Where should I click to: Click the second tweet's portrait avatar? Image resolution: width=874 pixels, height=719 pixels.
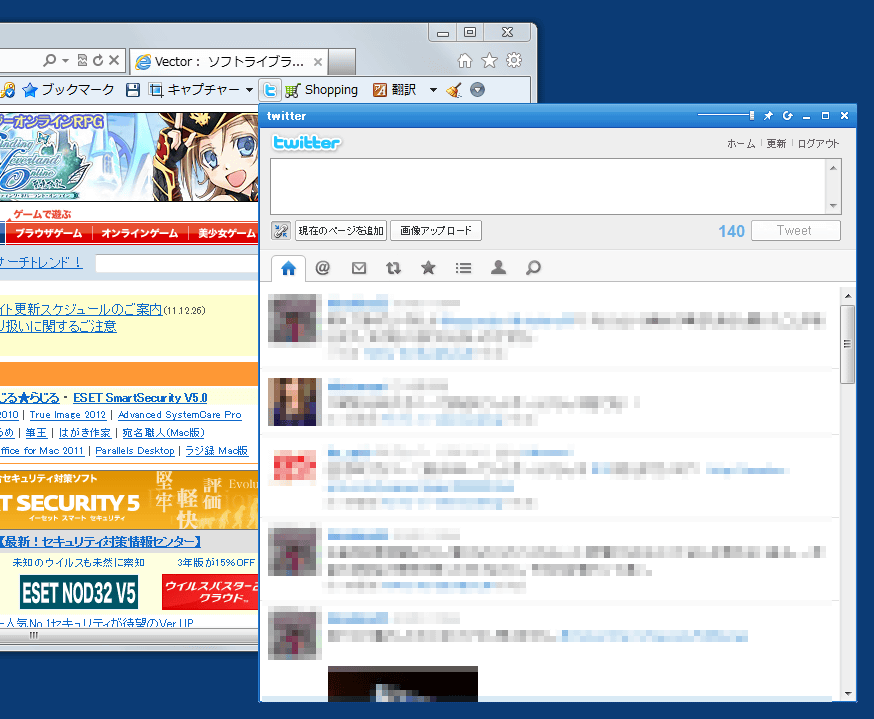(295, 402)
